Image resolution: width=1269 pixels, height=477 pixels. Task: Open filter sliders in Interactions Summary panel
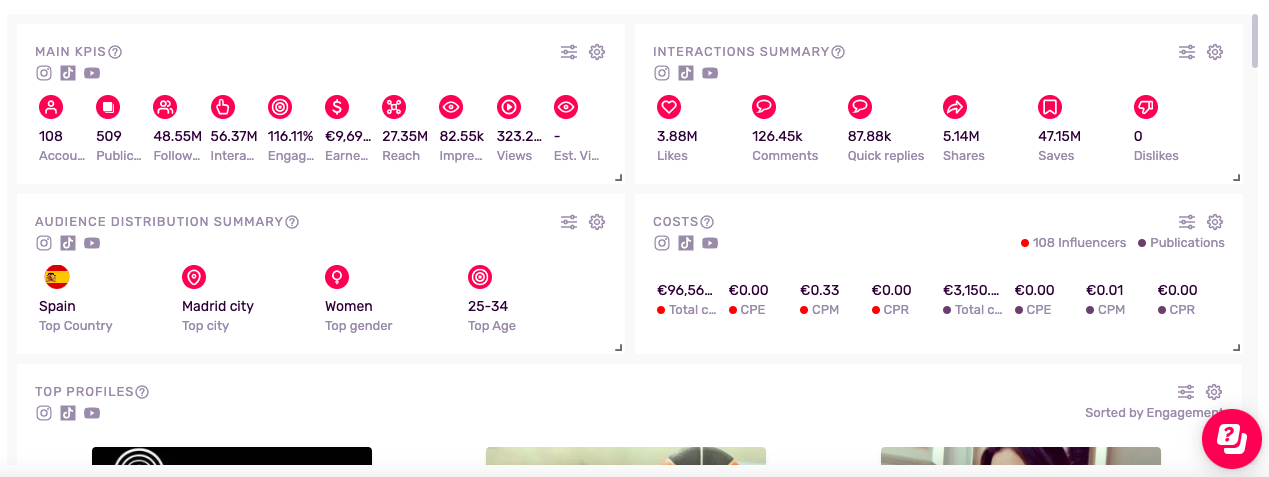pos(1187,52)
